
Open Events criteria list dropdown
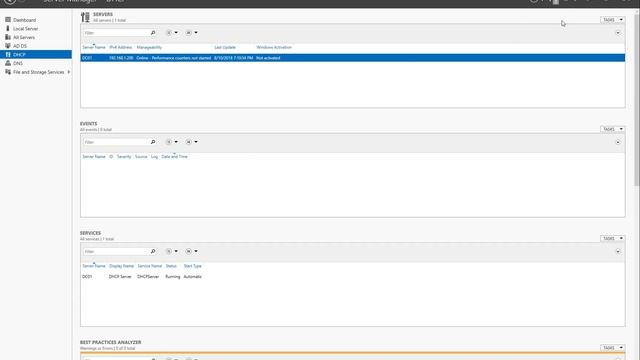172,142
